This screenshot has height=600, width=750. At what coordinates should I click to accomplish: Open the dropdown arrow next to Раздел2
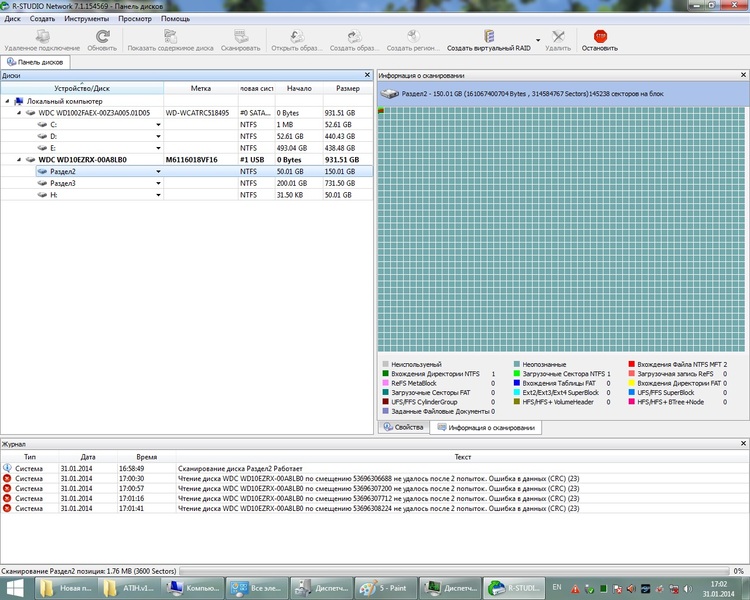(x=158, y=172)
